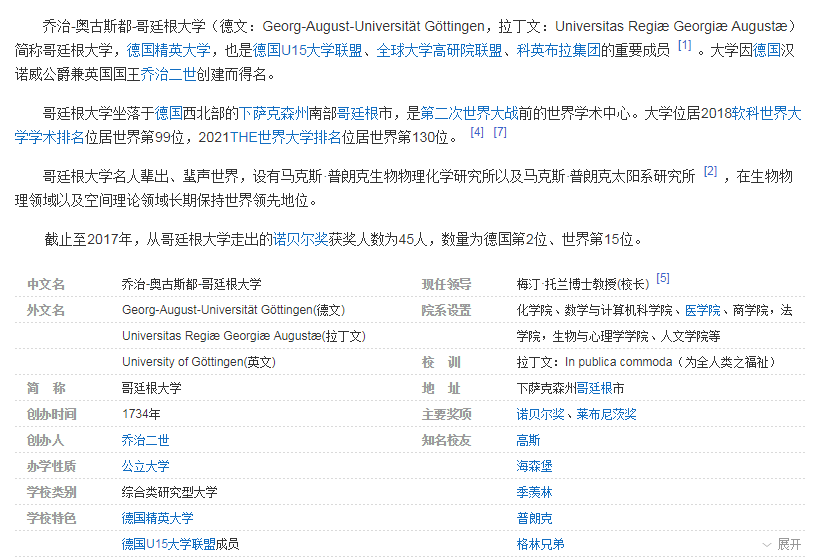Viewport: 826px width, 560px height.
Task: Select the 哥廷根大学 abbreviation value in the 简称 row
Action: pos(152,388)
